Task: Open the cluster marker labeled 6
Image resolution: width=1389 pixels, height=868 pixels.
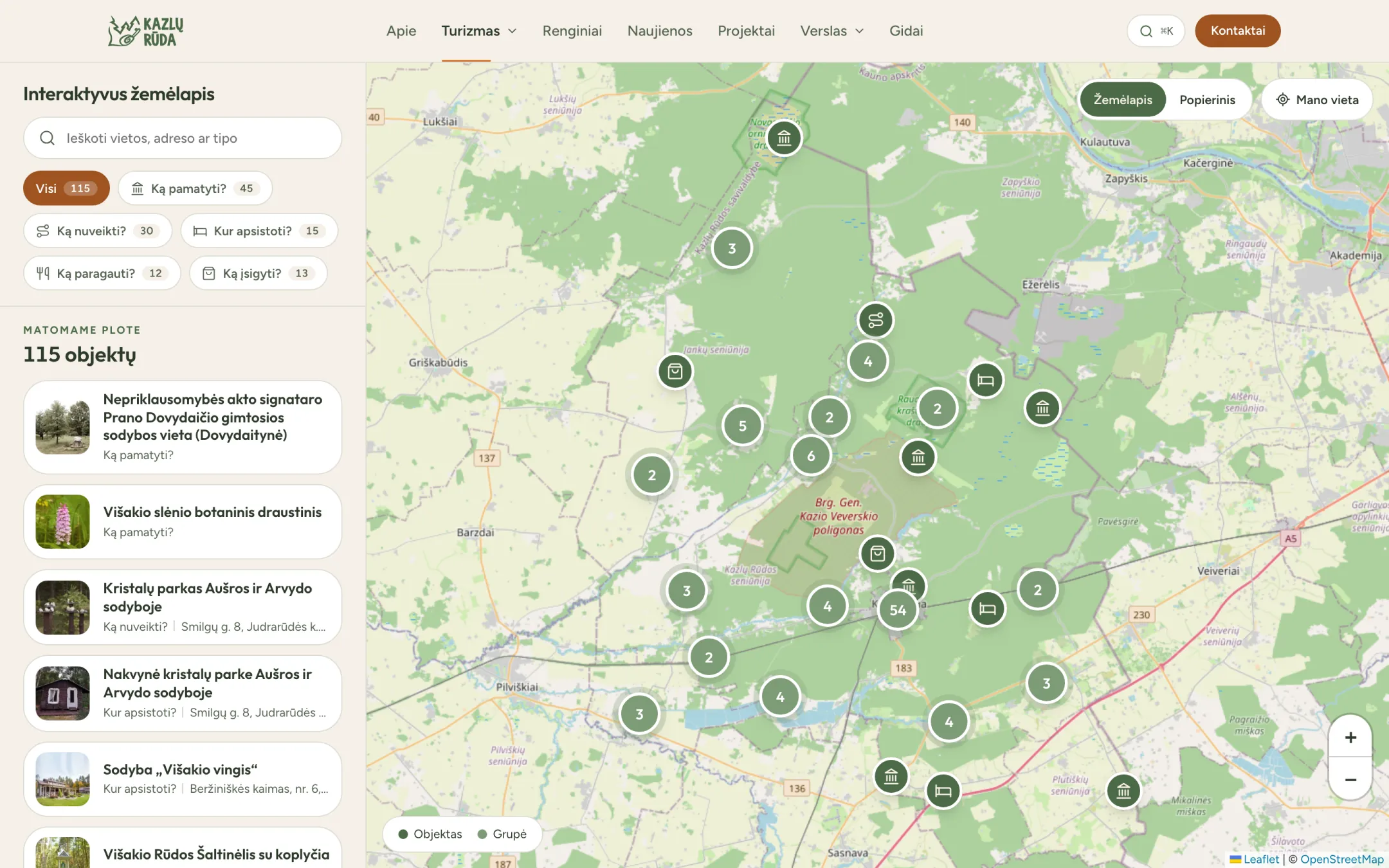Action: tap(811, 455)
